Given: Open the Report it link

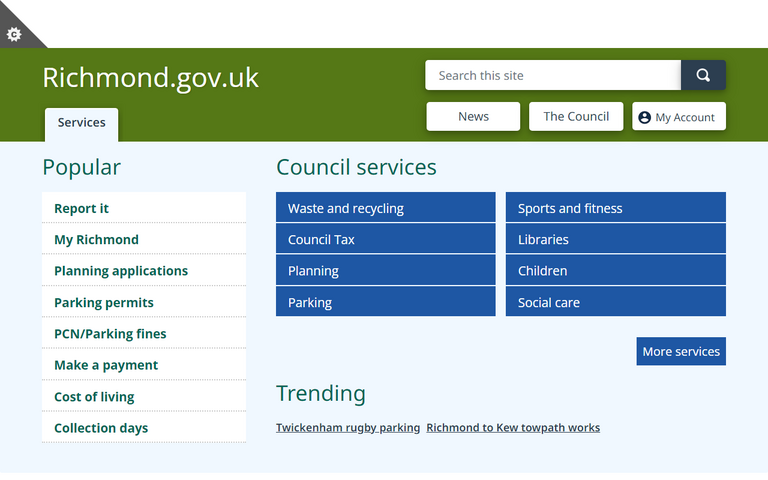Looking at the screenshot, I should (x=82, y=208).
